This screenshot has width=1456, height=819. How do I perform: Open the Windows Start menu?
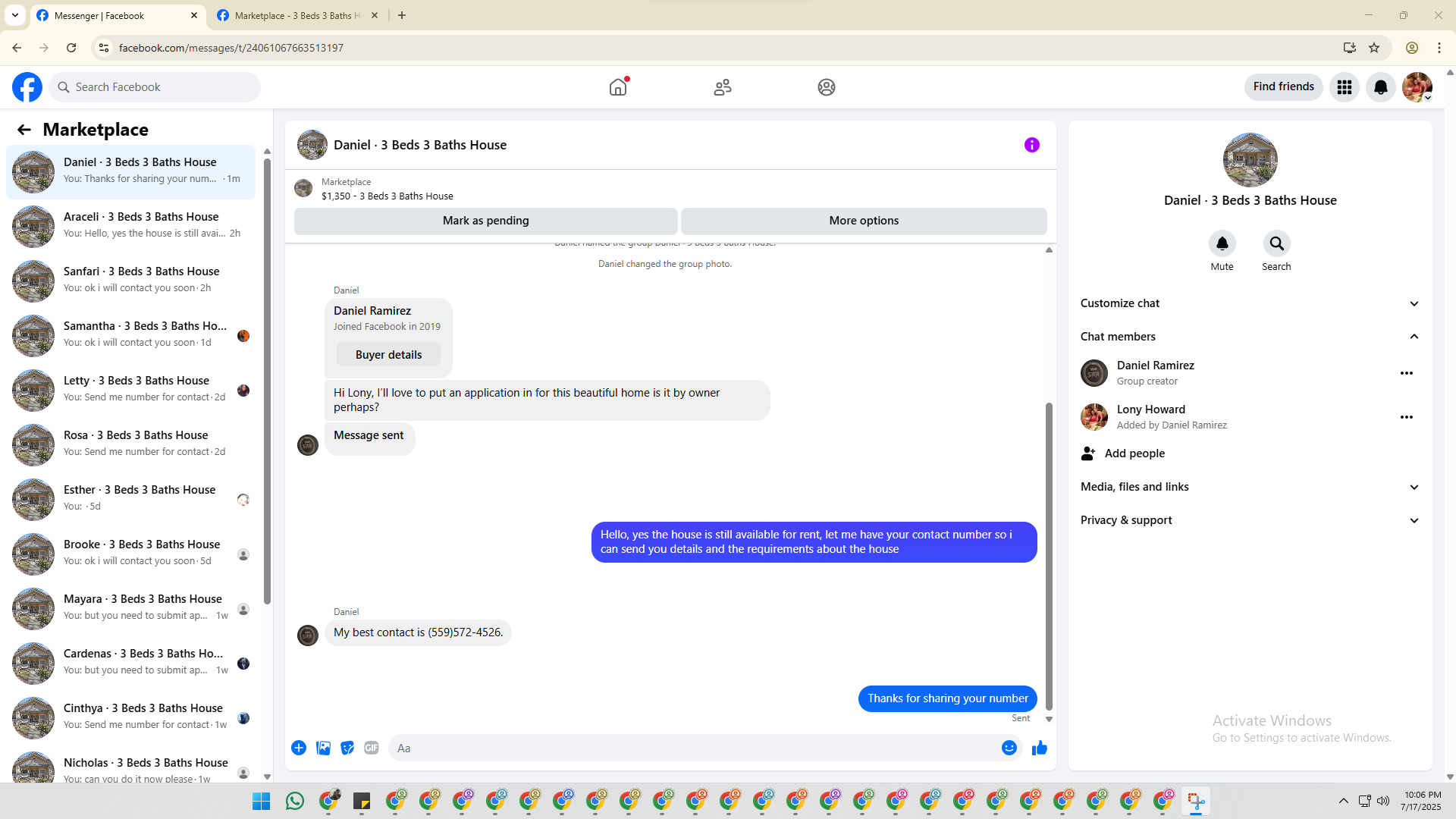coord(262,801)
